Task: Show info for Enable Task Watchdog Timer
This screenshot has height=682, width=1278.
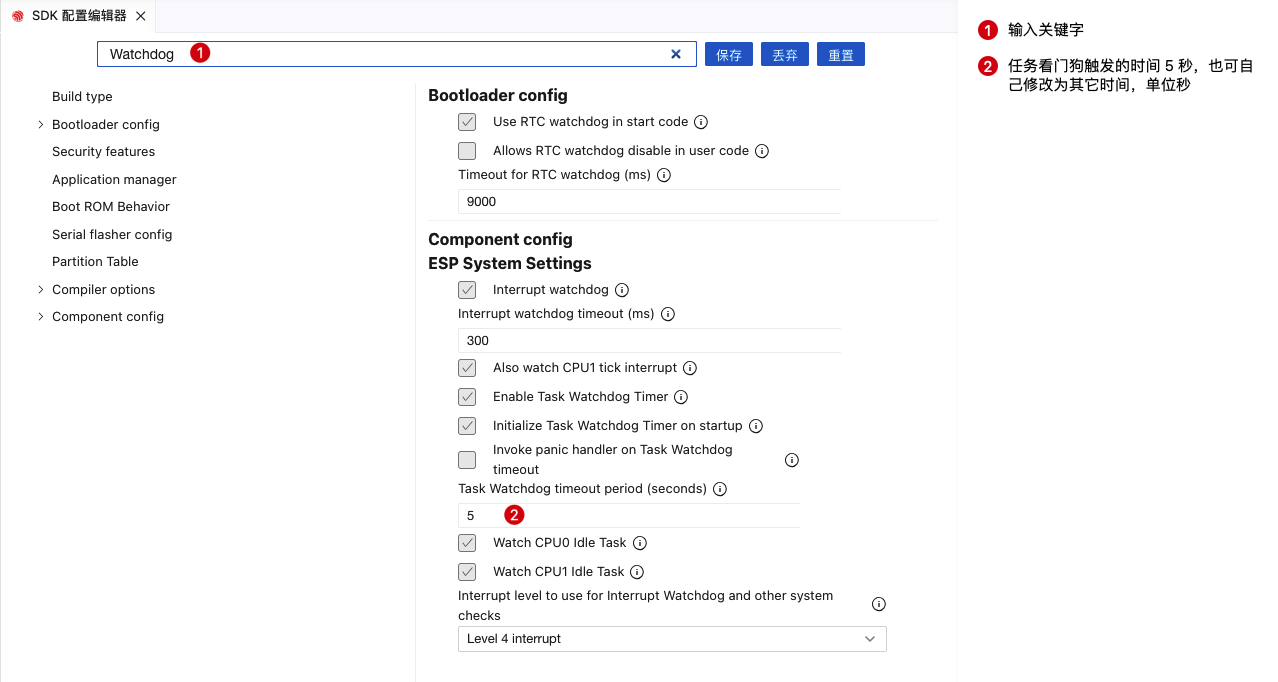Action: 681,397
